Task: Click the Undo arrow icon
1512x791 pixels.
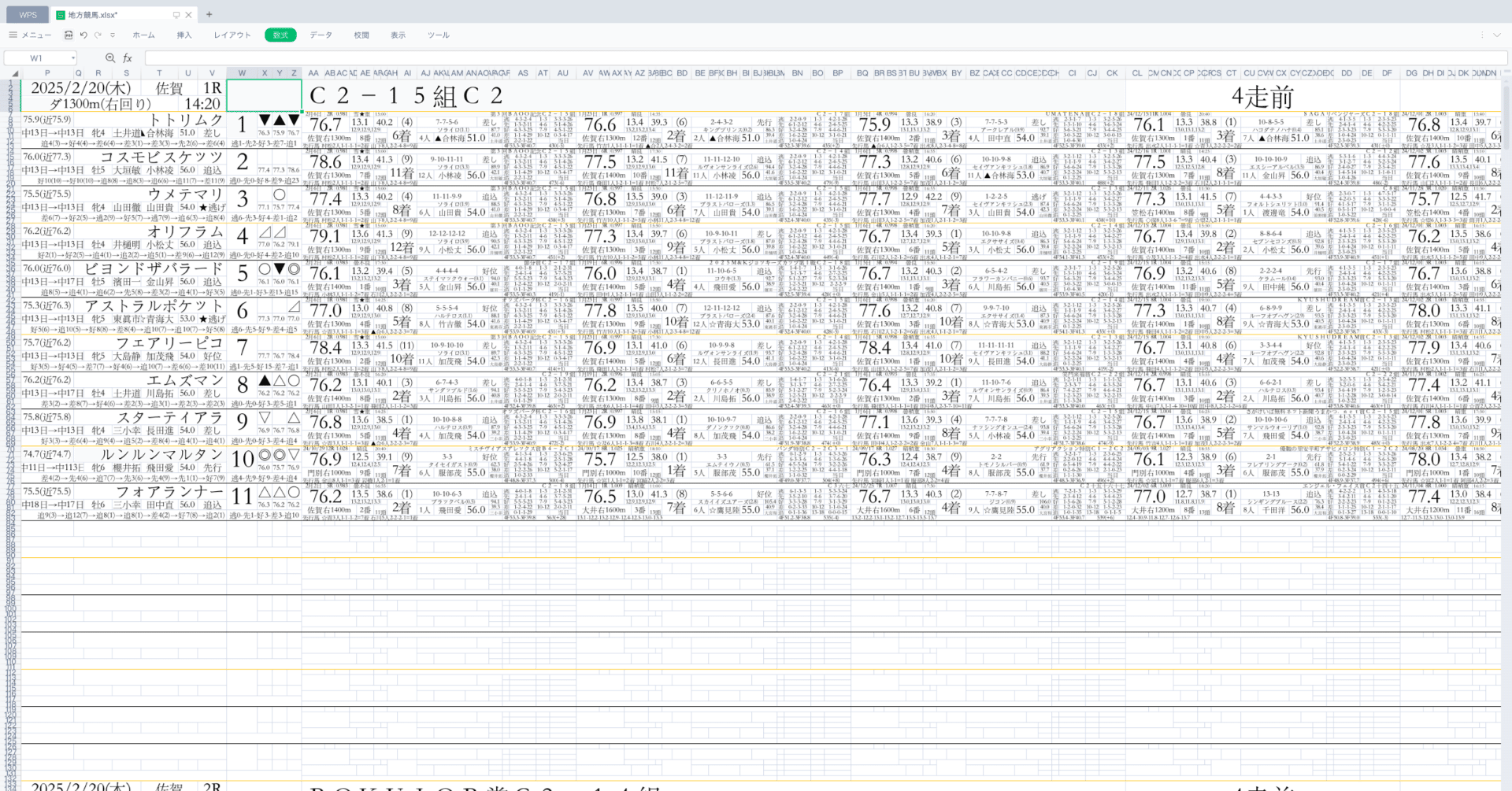Action: [83, 35]
